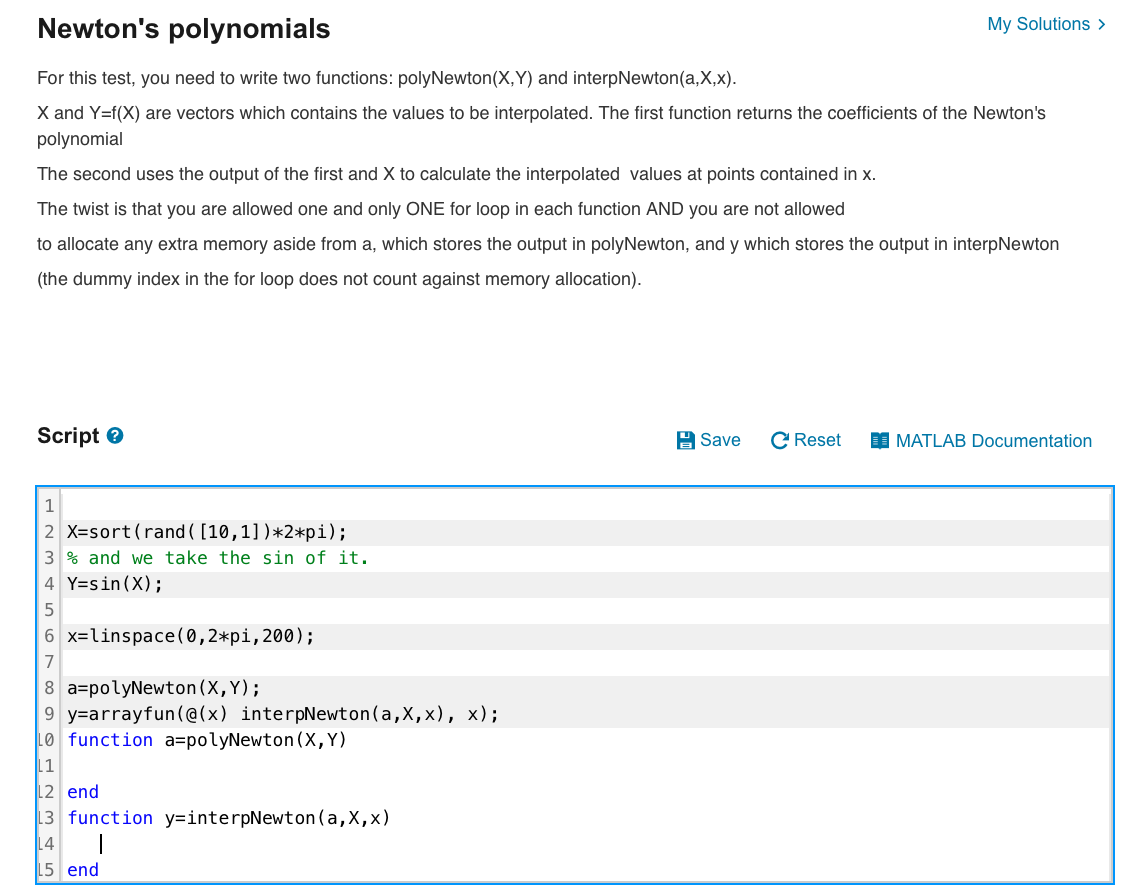1134x895 pixels.
Task: Click the MATLAB Documentation link text
Action: pyautogui.click(x=996, y=441)
